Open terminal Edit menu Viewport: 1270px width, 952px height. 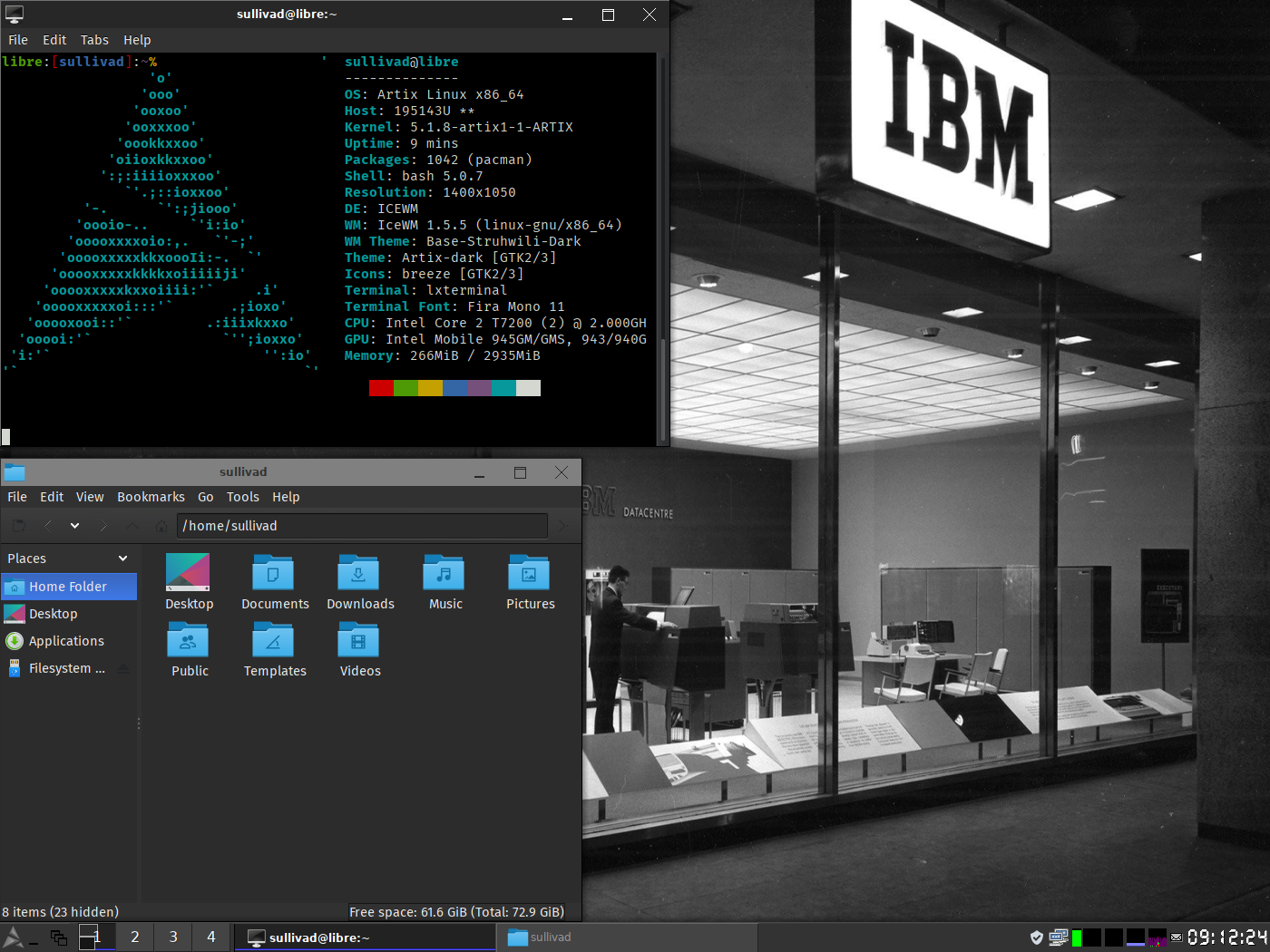[54, 40]
